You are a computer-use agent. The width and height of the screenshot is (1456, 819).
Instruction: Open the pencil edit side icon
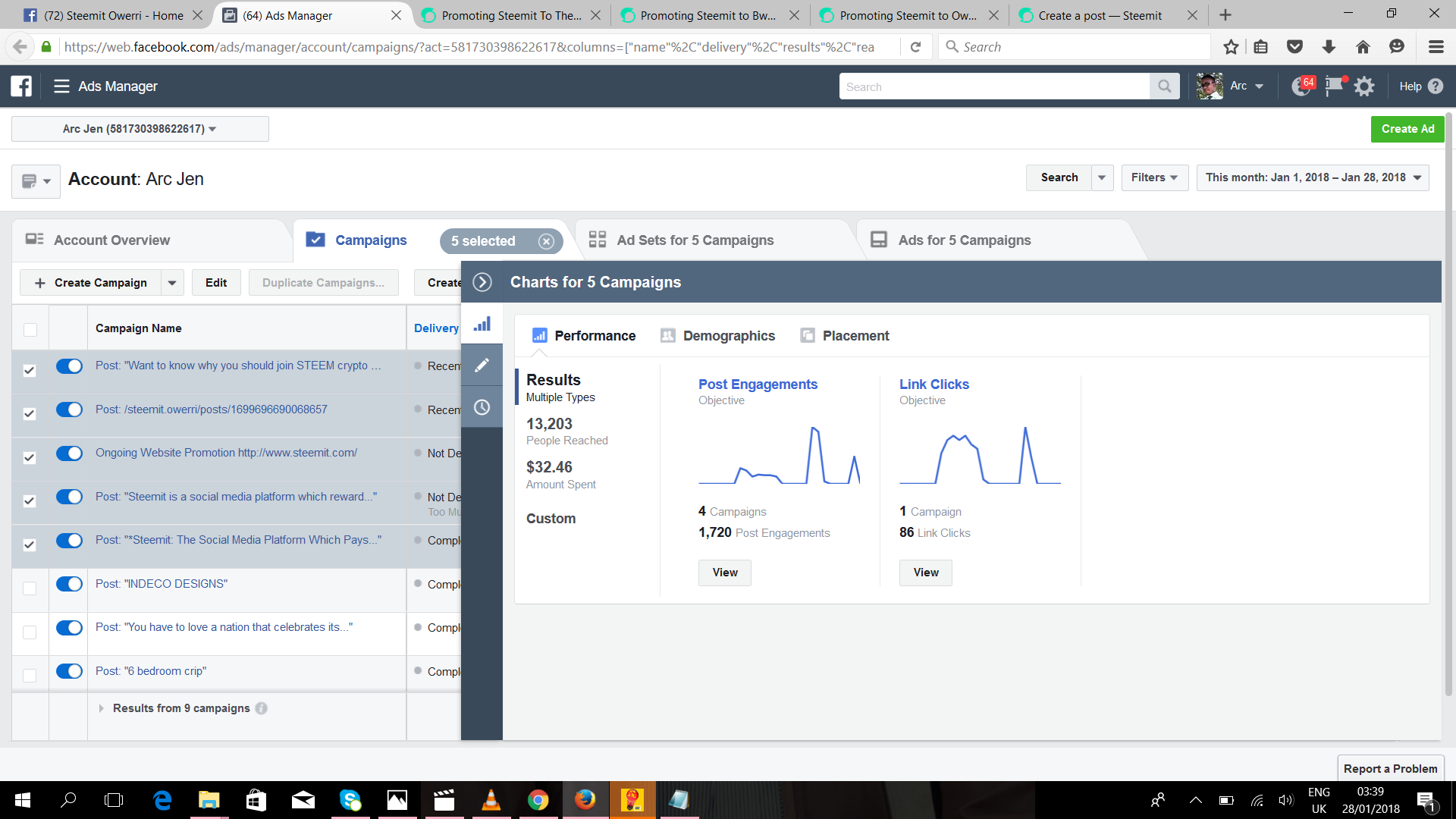482,366
